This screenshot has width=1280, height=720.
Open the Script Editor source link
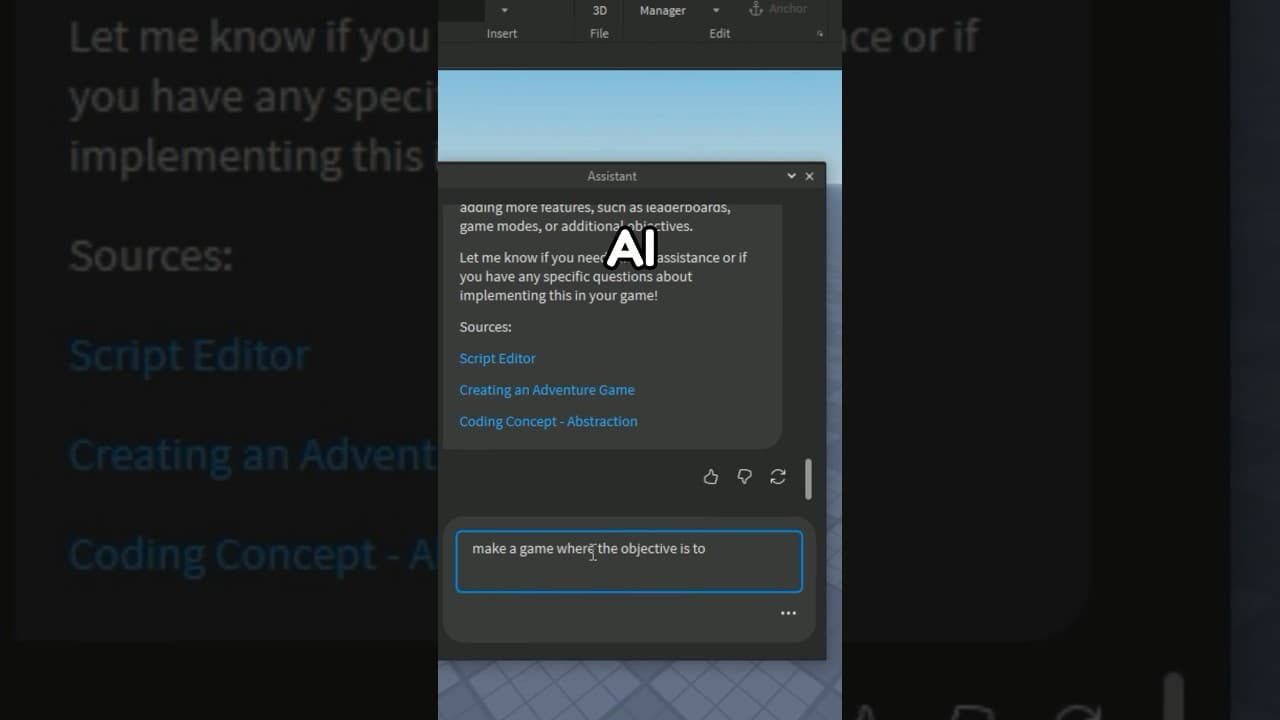tap(497, 358)
